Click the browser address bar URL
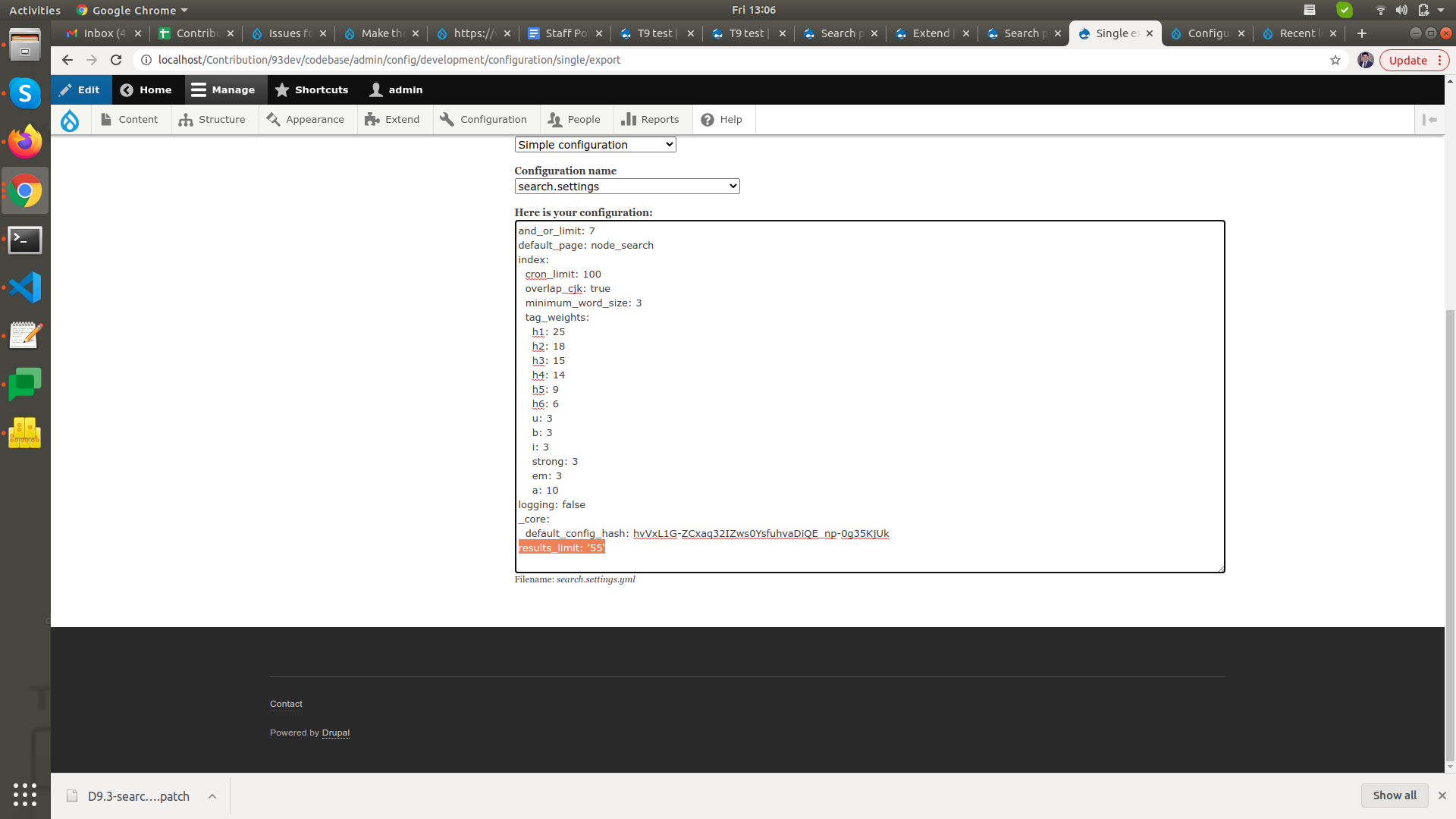This screenshot has height=819, width=1456. [389, 60]
